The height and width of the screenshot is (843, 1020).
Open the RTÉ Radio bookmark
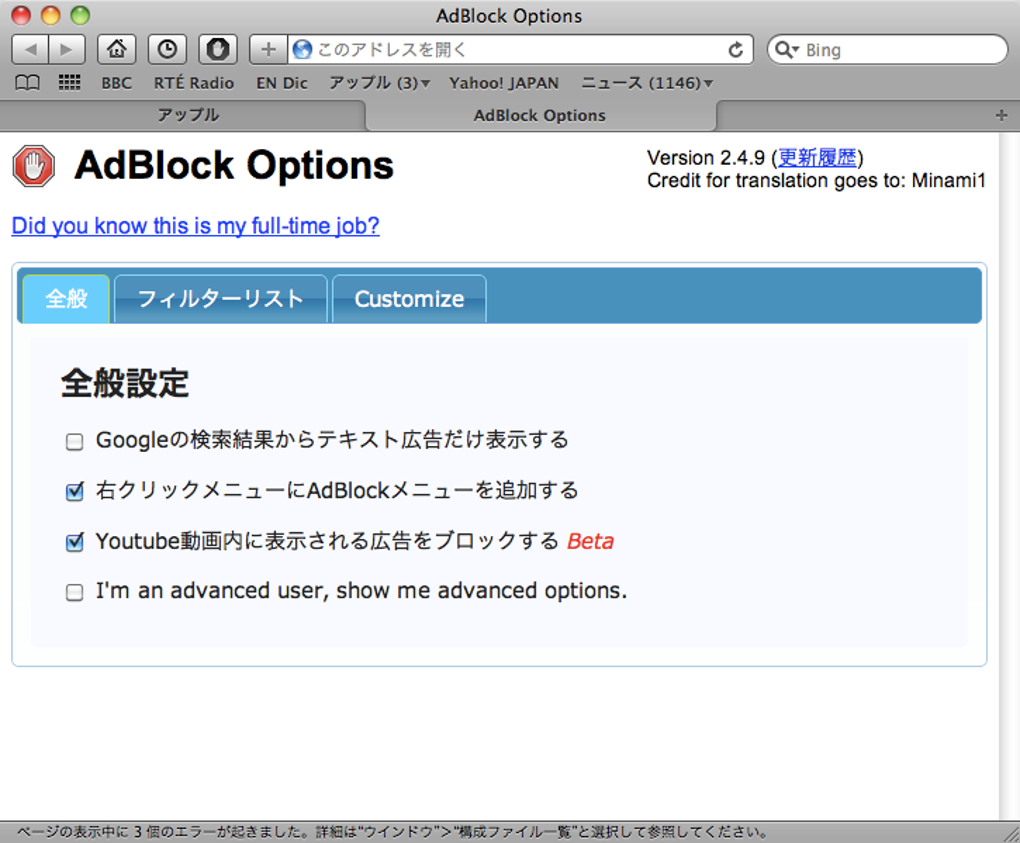pyautogui.click(x=194, y=83)
